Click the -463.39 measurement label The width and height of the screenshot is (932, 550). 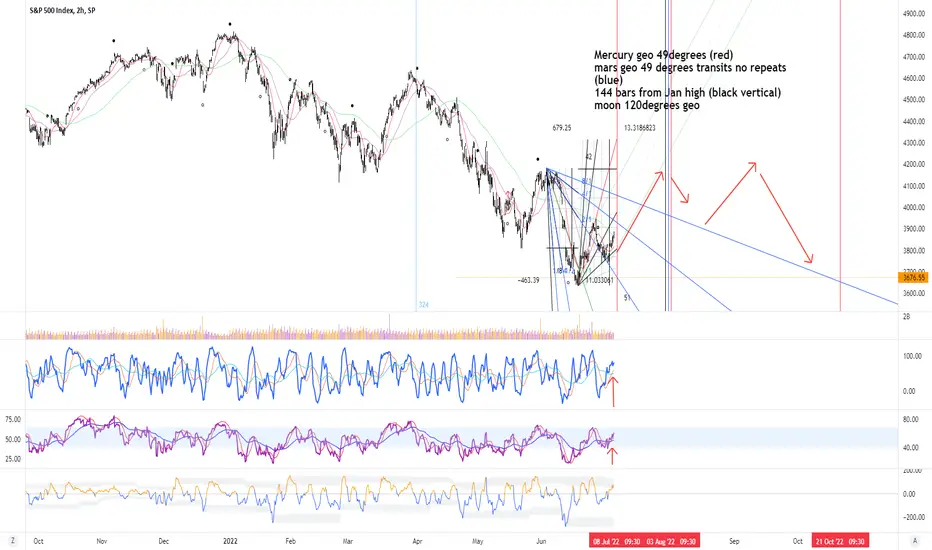(x=528, y=280)
